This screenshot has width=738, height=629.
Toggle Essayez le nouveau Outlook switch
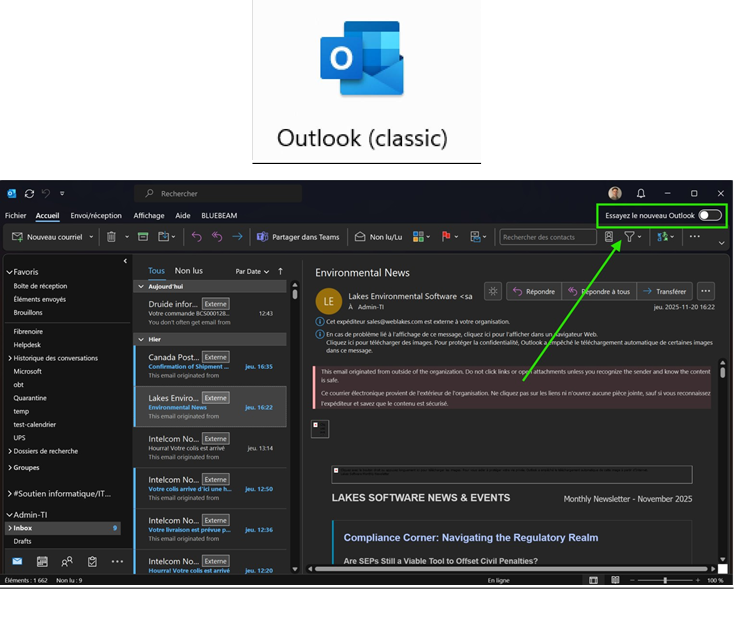point(710,215)
